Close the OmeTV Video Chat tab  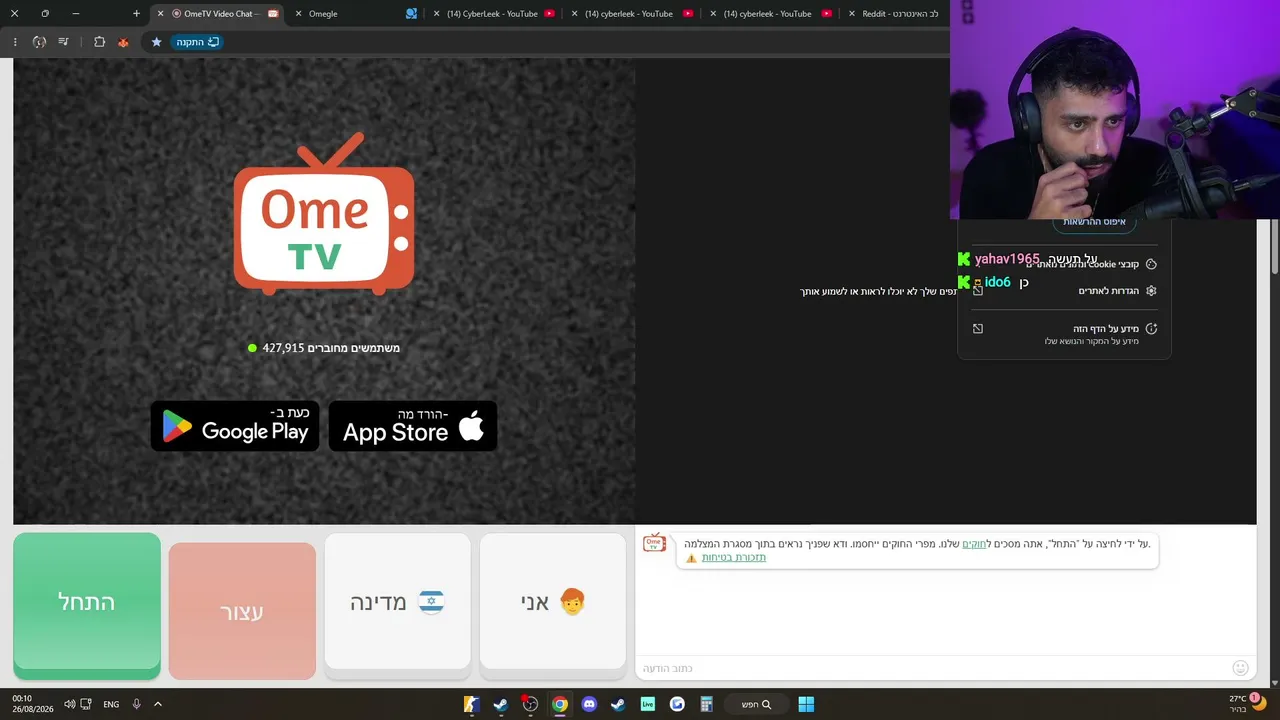(x=160, y=14)
